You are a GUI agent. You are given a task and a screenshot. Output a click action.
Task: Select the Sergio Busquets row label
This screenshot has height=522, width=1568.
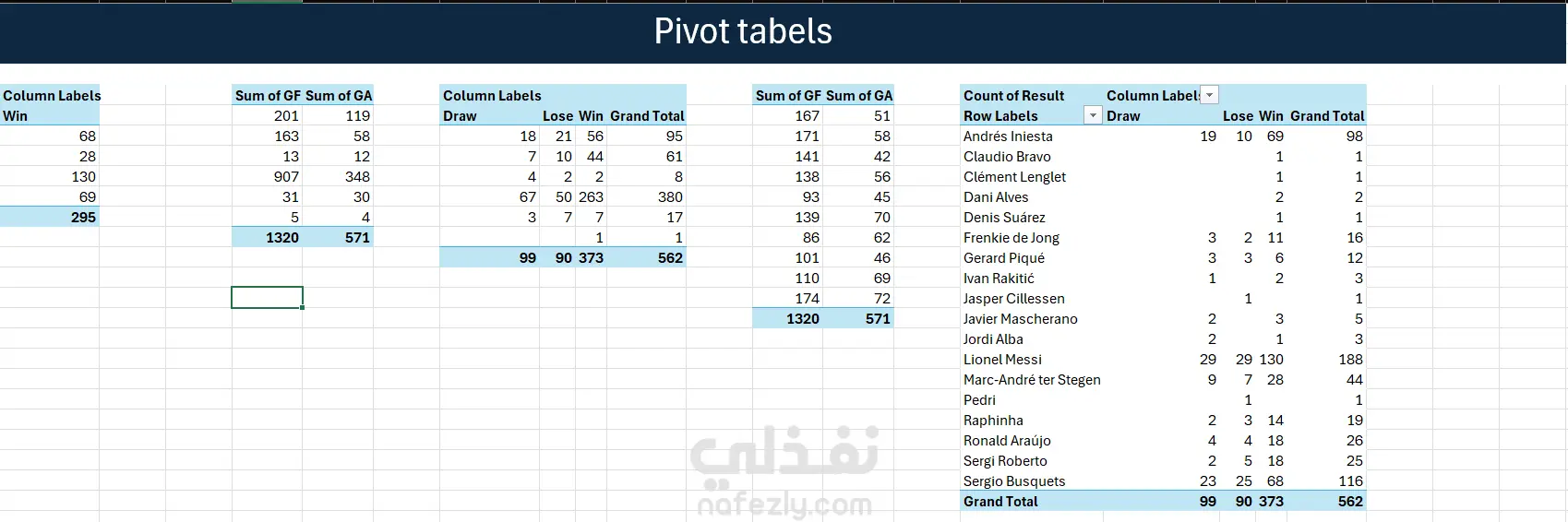tap(1014, 481)
